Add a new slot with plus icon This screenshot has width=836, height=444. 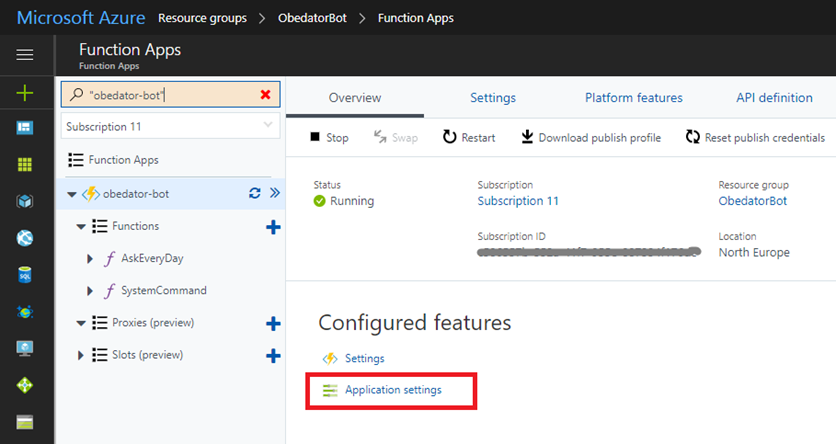pos(272,355)
